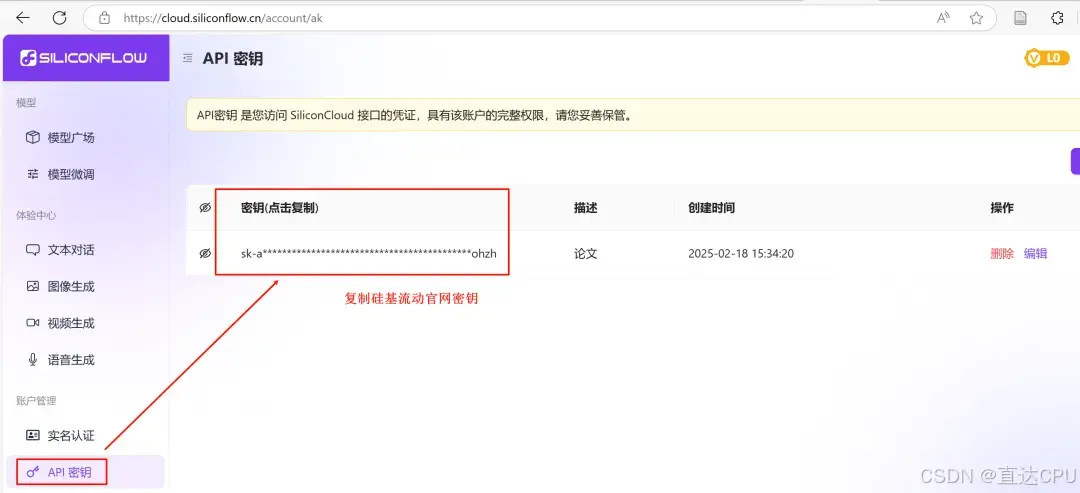Click the L0 level badge
The height and width of the screenshot is (493, 1080).
pos(1046,59)
